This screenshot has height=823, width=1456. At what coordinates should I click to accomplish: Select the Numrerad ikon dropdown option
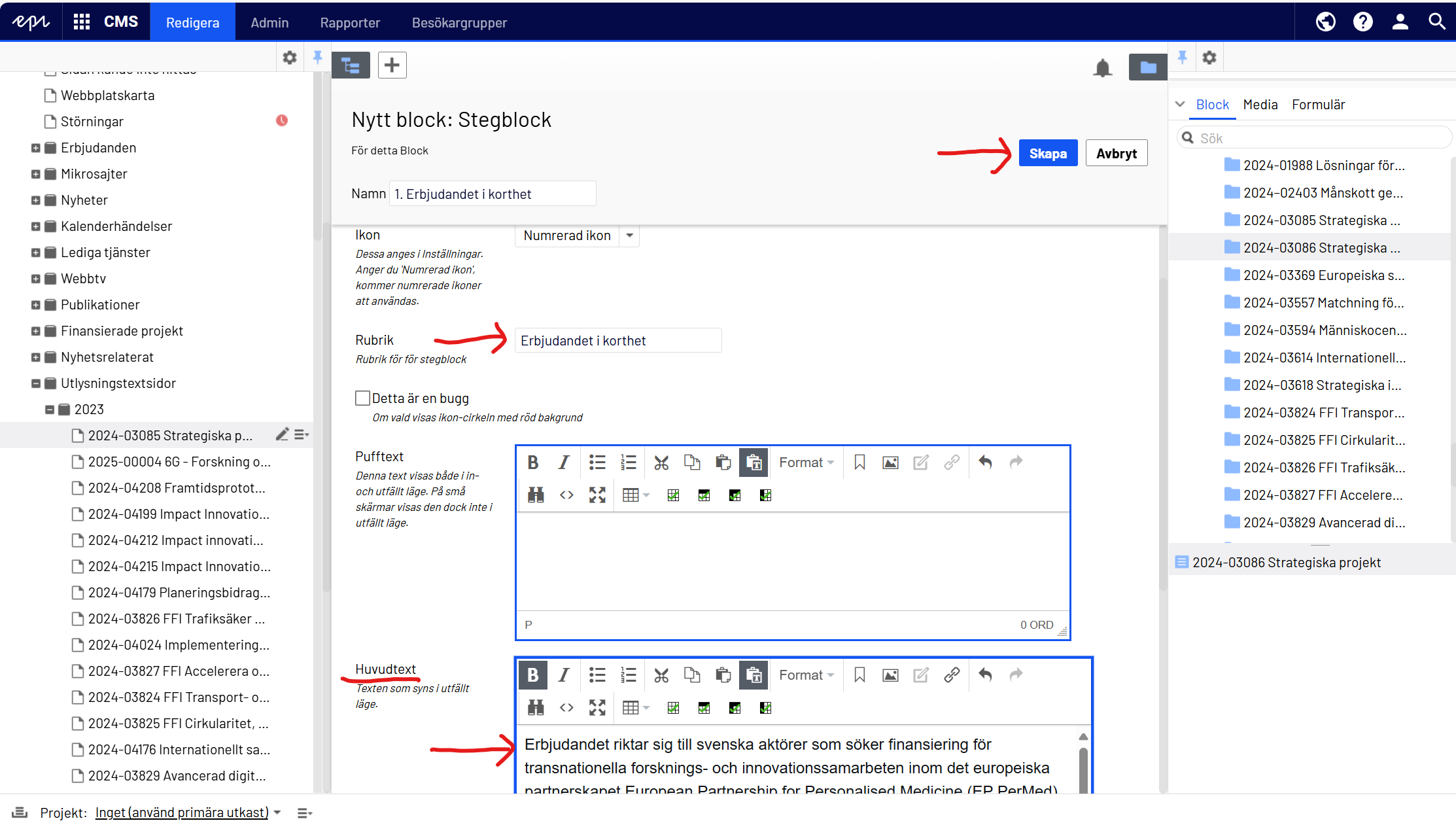click(x=576, y=234)
